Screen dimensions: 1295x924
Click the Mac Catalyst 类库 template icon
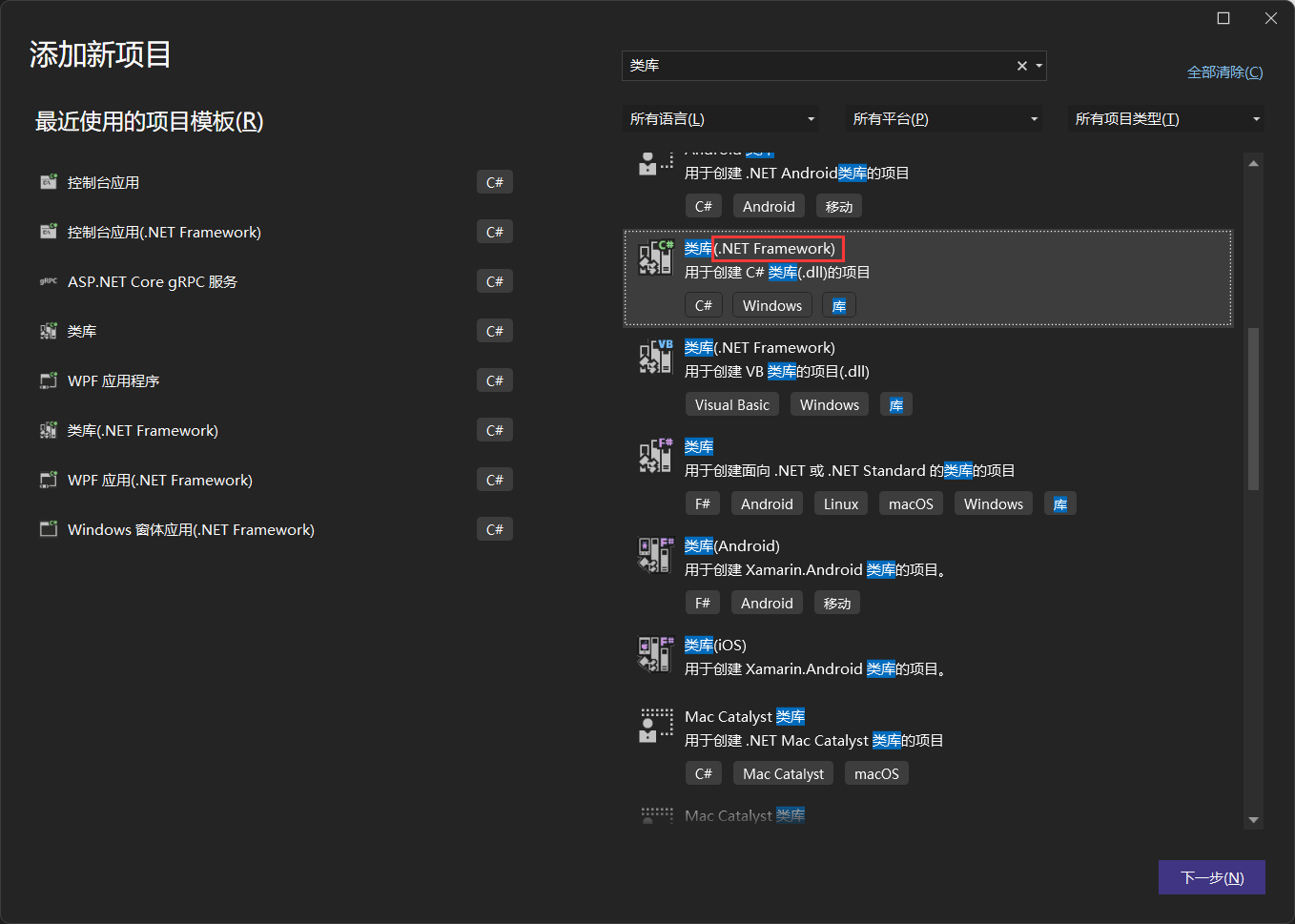[x=655, y=727]
